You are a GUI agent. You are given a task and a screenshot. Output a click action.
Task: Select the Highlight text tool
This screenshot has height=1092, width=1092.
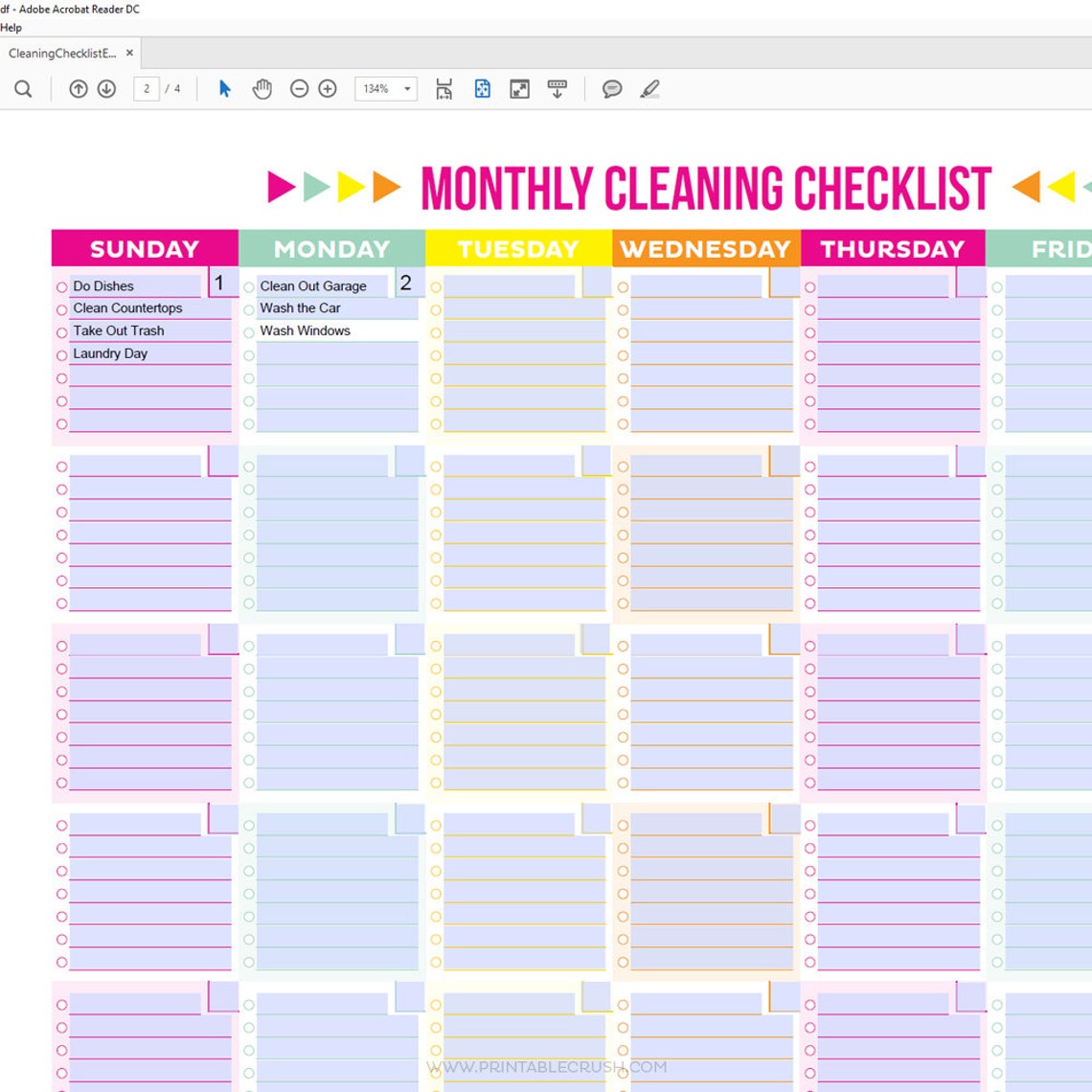click(650, 88)
